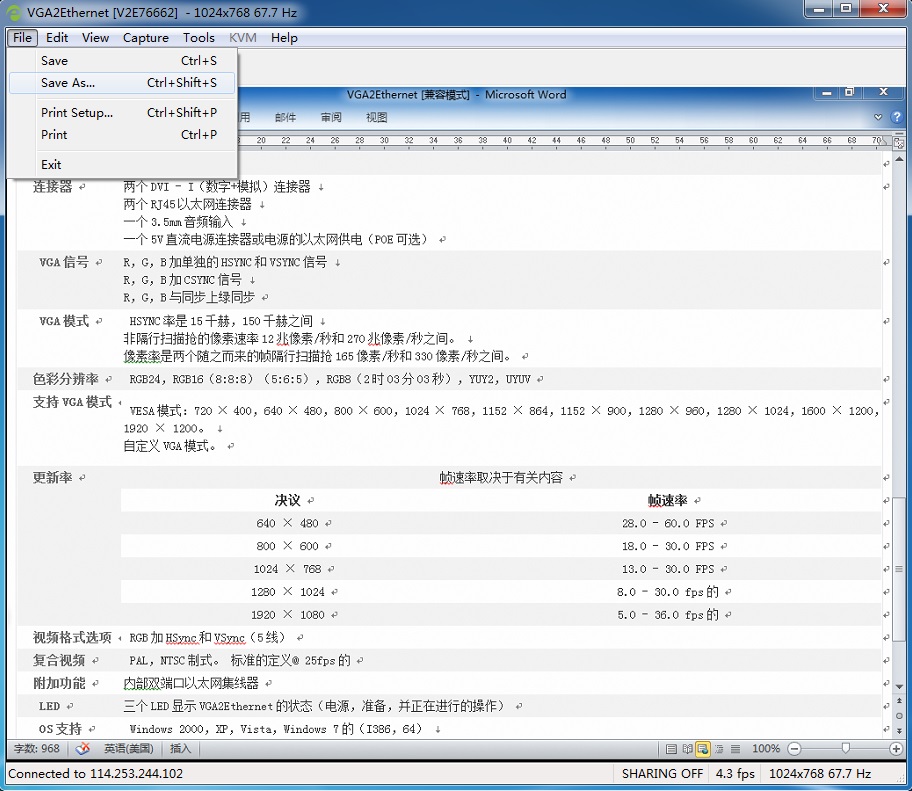The width and height of the screenshot is (912, 791).
Task: Click the vertical scrollbar up arrow
Action: [898, 160]
